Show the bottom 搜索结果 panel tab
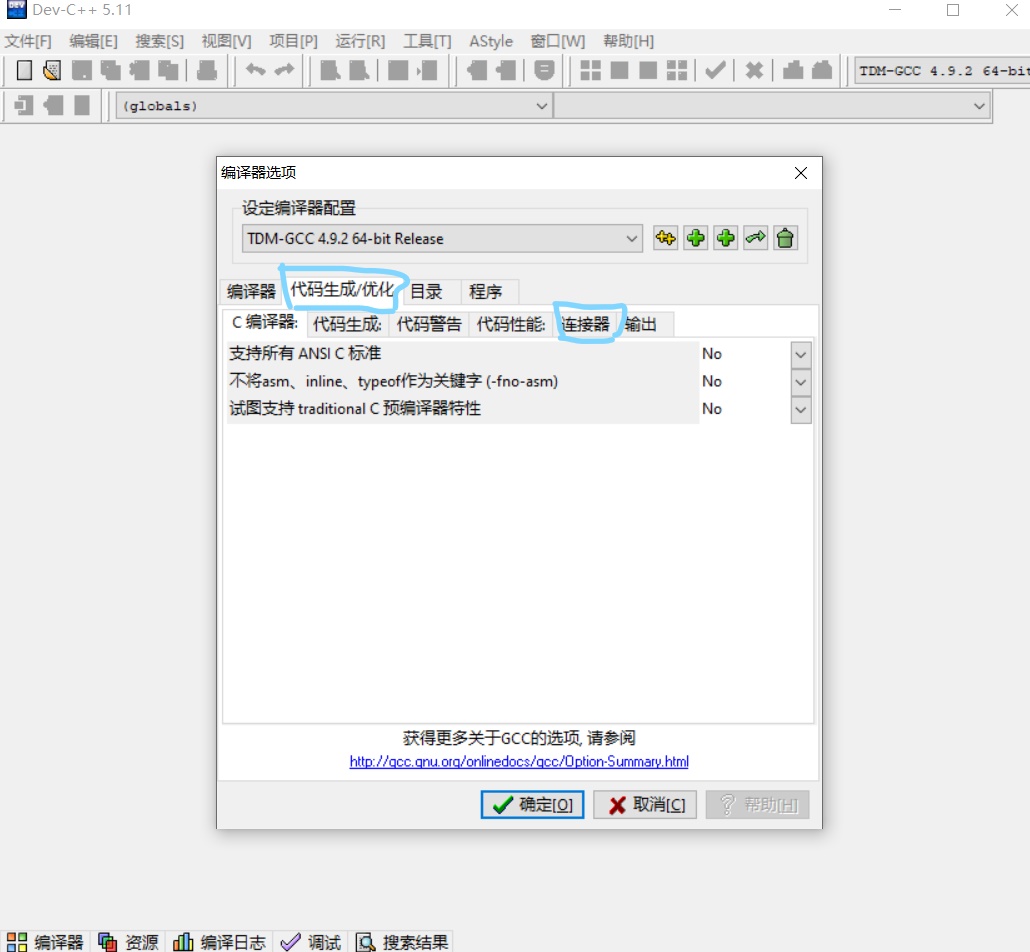Image resolution: width=1030 pixels, height=952 pixels. pyautogui.click(x=402, y=942)
